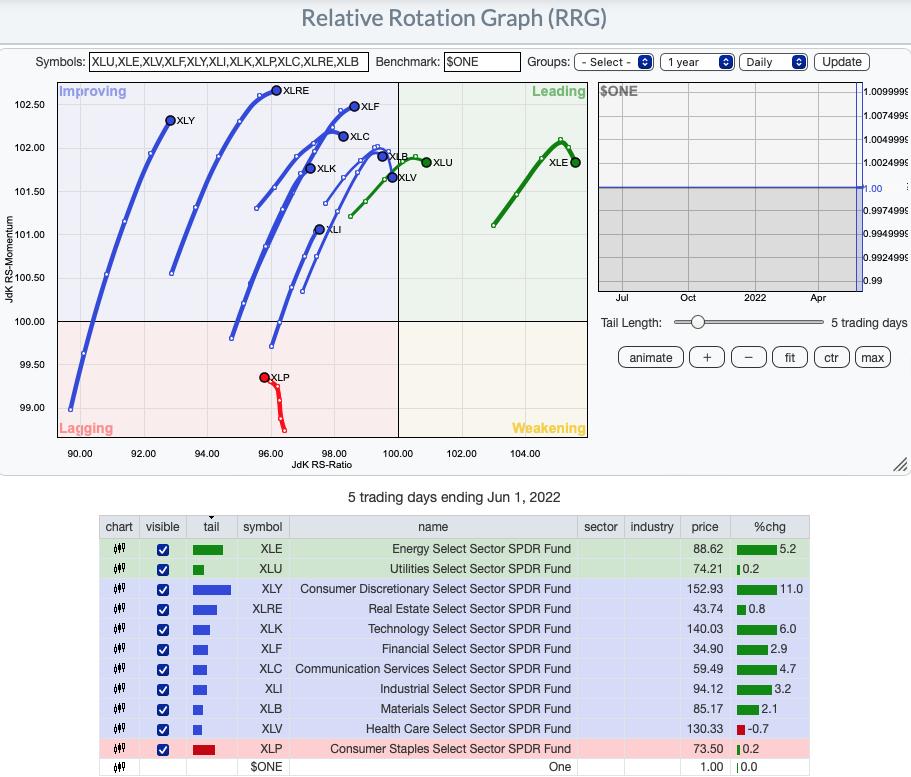This screenshot has height=777, width=911.
Task: Sort table by price column
Action: point(705,527)
